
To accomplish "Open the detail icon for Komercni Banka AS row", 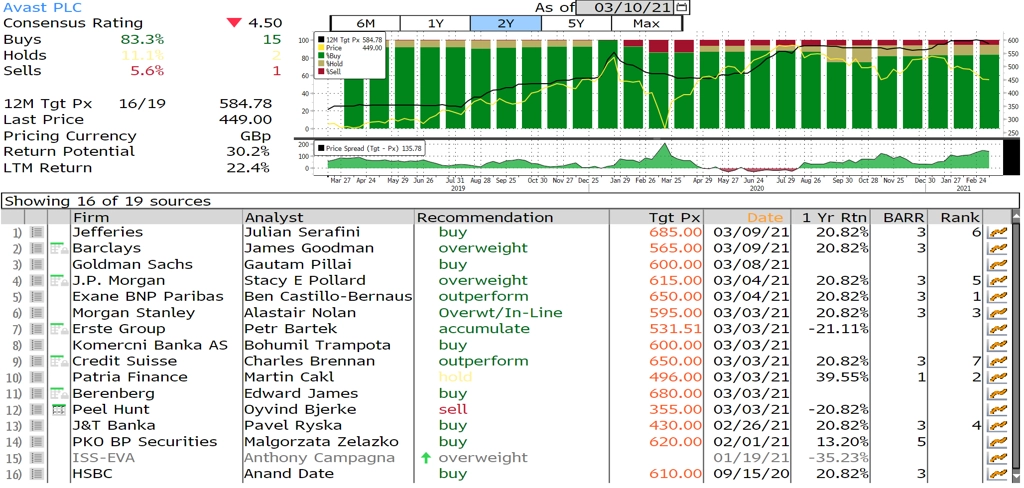I will click(x=37, y=345).
